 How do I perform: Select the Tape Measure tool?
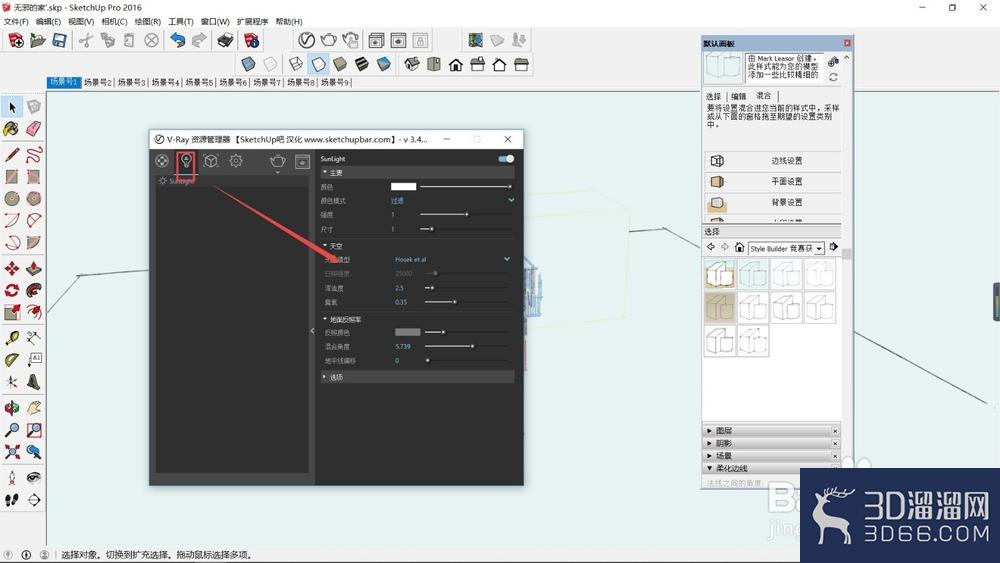point(11,337)
